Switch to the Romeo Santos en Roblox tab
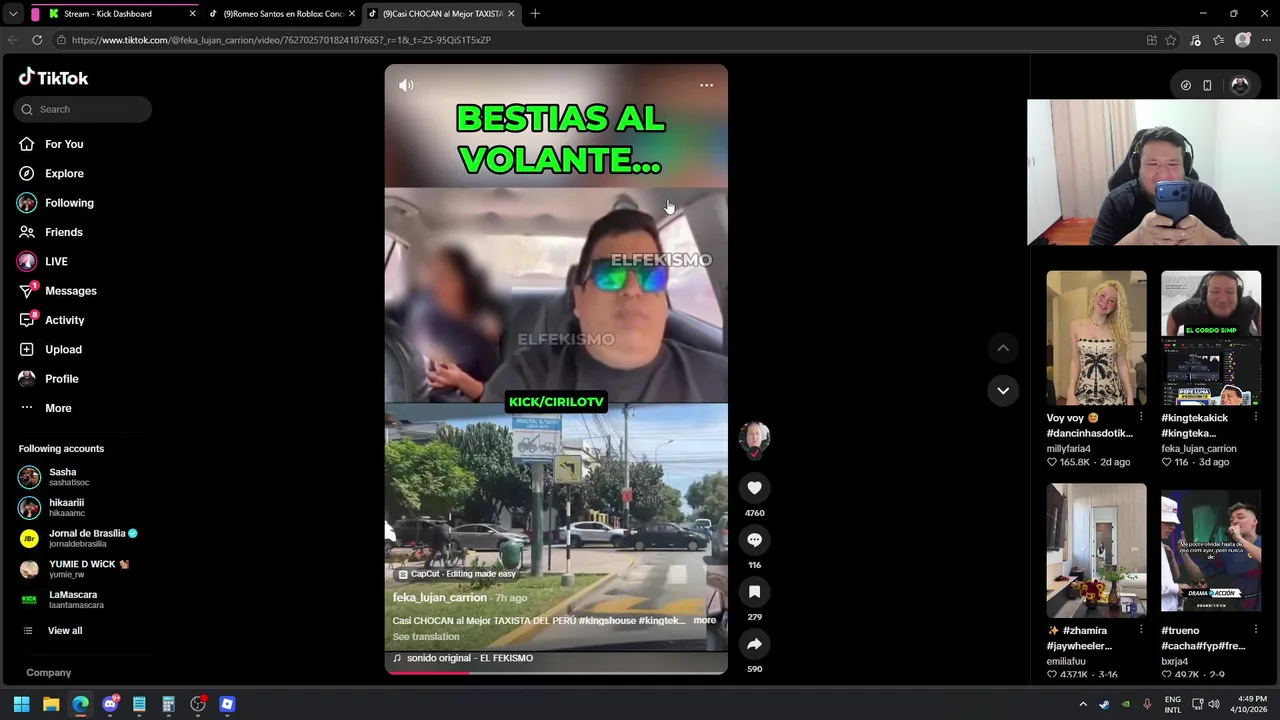This screenshot has height=720, width=1280. (x=282, y=14)
